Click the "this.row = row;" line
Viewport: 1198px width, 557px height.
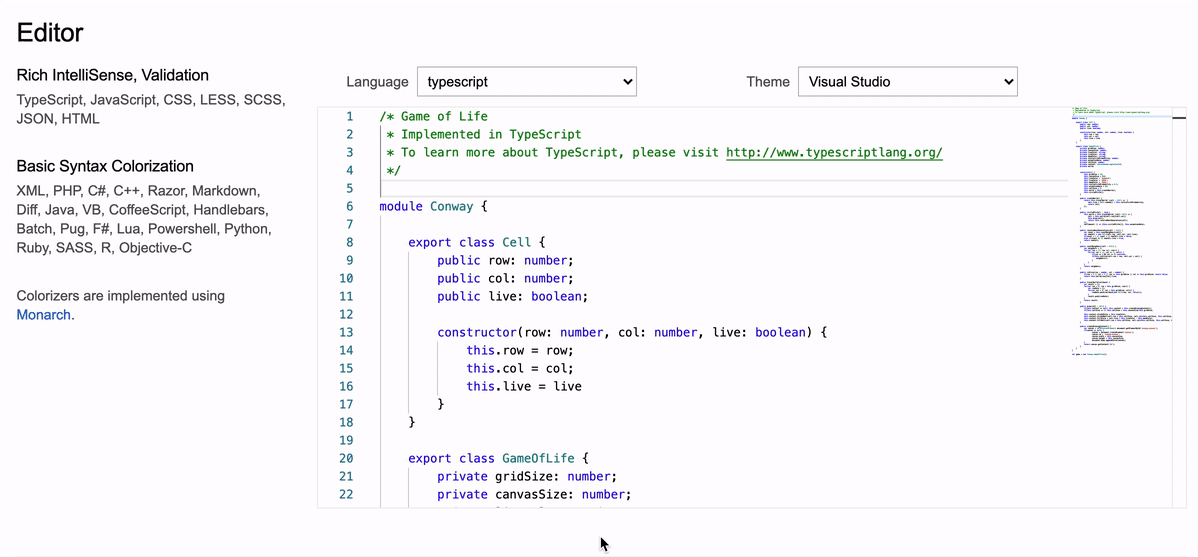520,351
